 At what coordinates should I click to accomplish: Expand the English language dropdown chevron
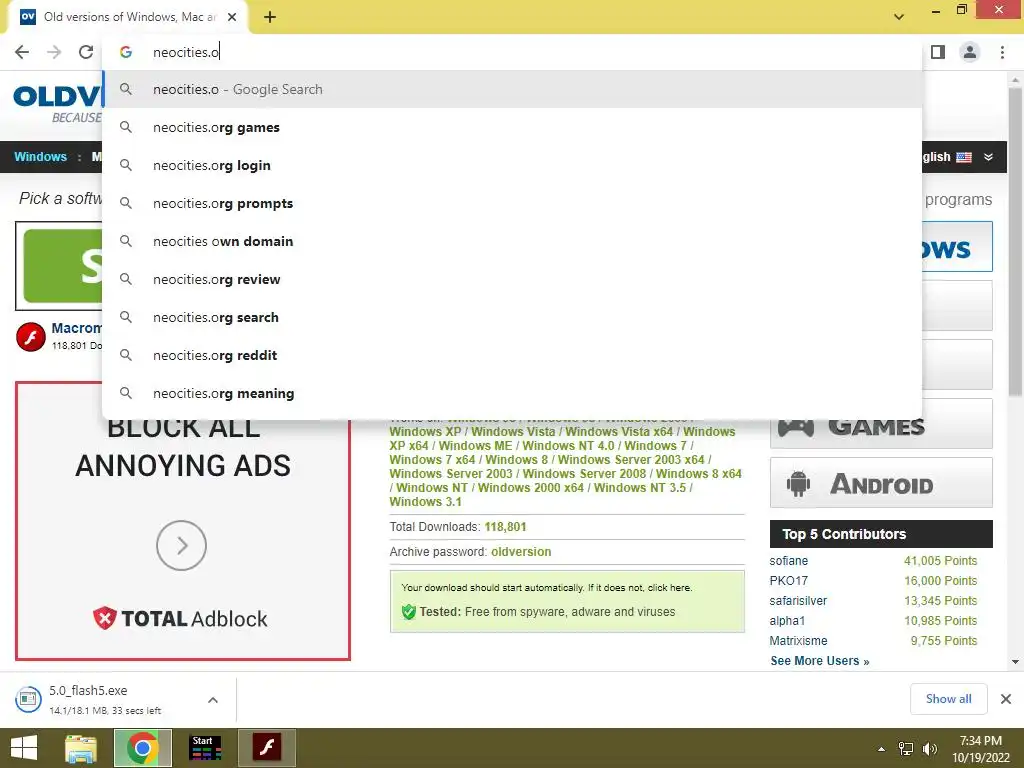988,157
